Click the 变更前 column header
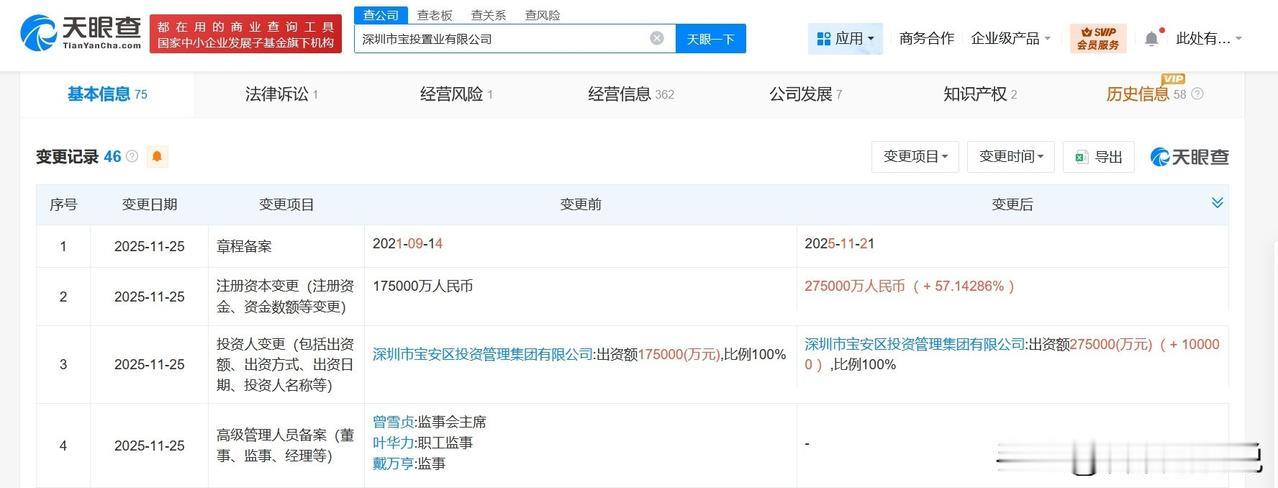1278x488 pixels. coord(580,204)
